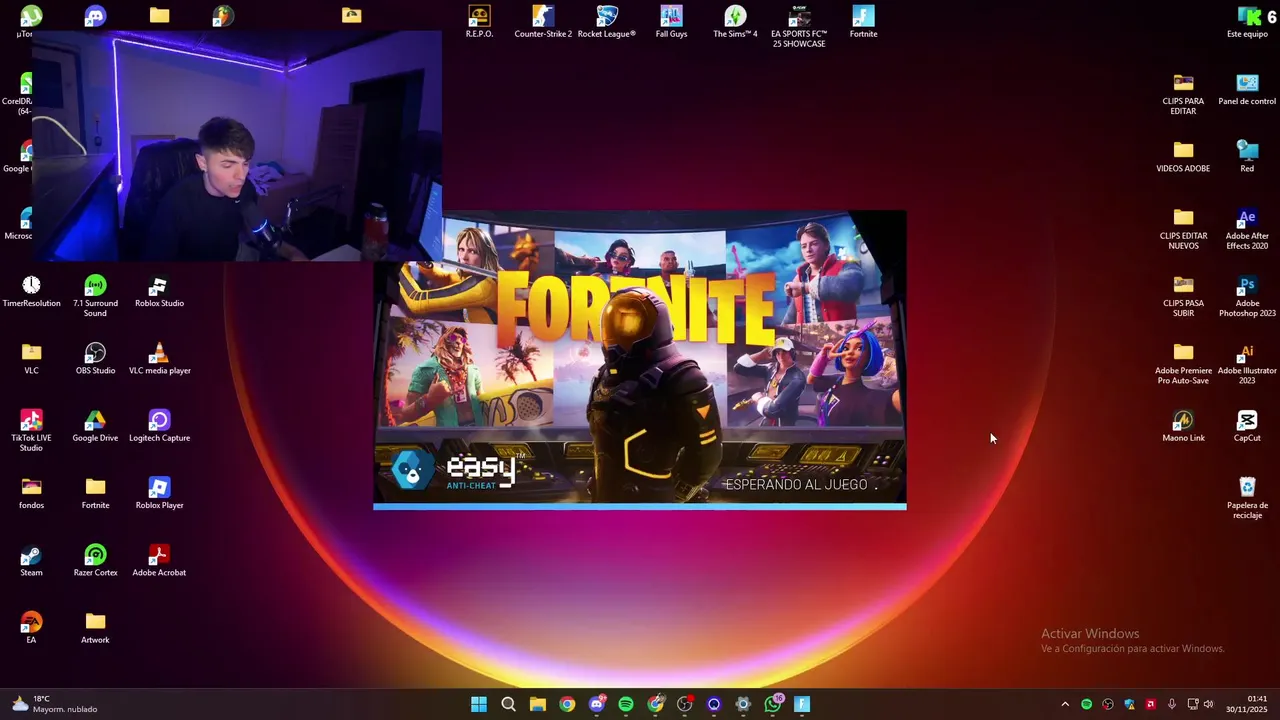The height and width of the screenshot is (720, 1280).
Task: Open taskbar Search
Action: pyautogui.click(x=508, y=704)
